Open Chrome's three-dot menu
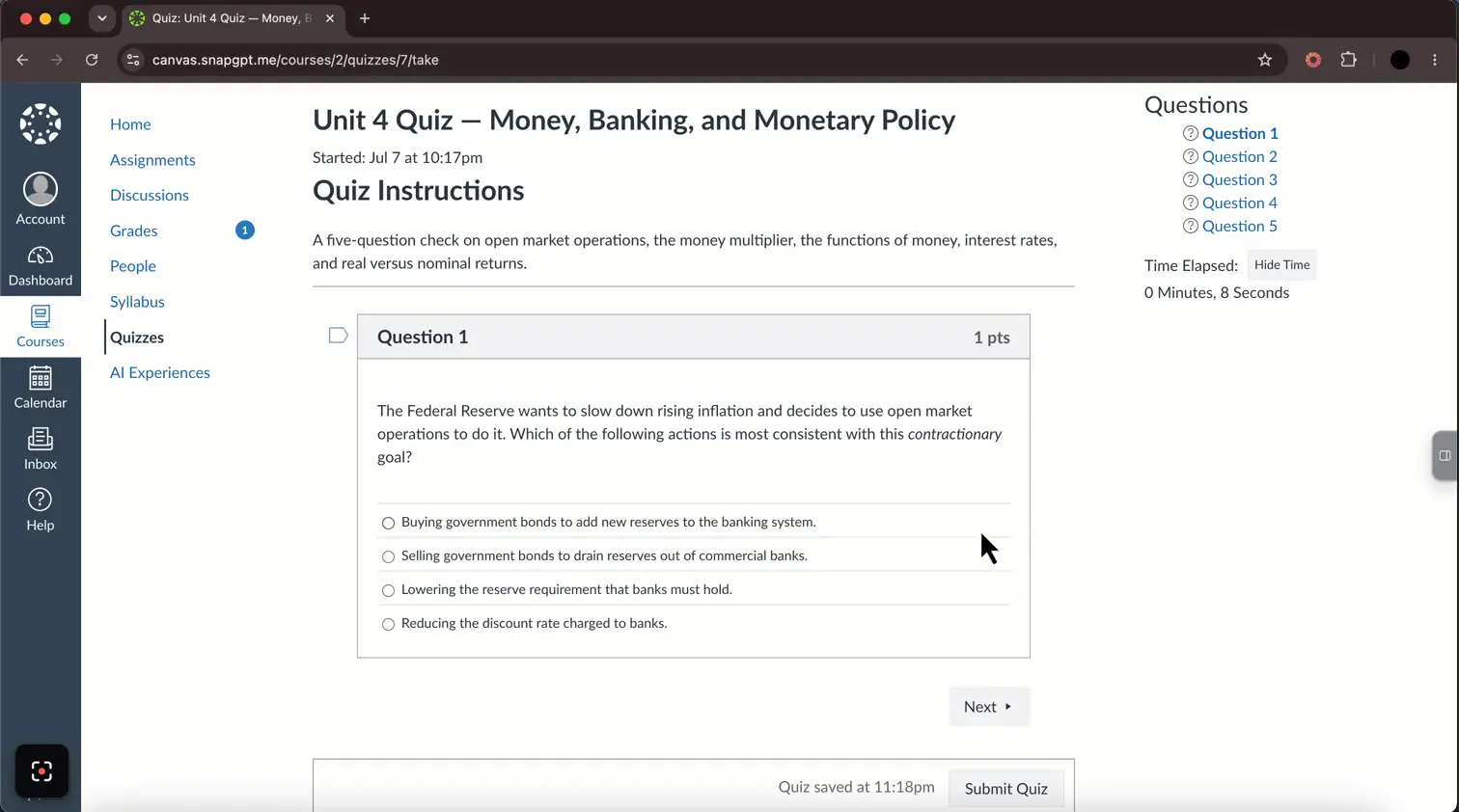This screenshot has height=812, width=1459. coord(1435,60)
